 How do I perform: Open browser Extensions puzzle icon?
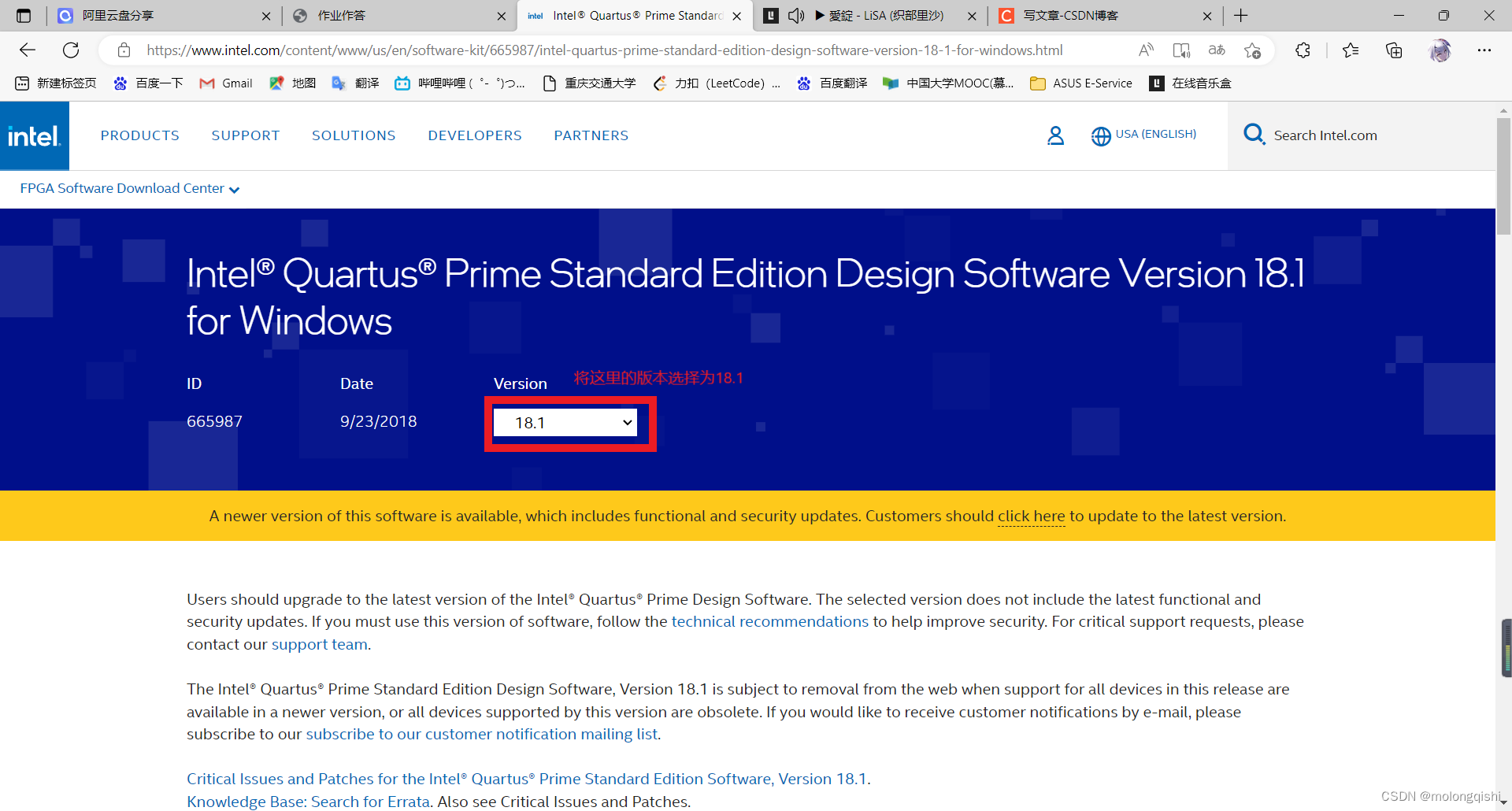(x=1303, y=50)
